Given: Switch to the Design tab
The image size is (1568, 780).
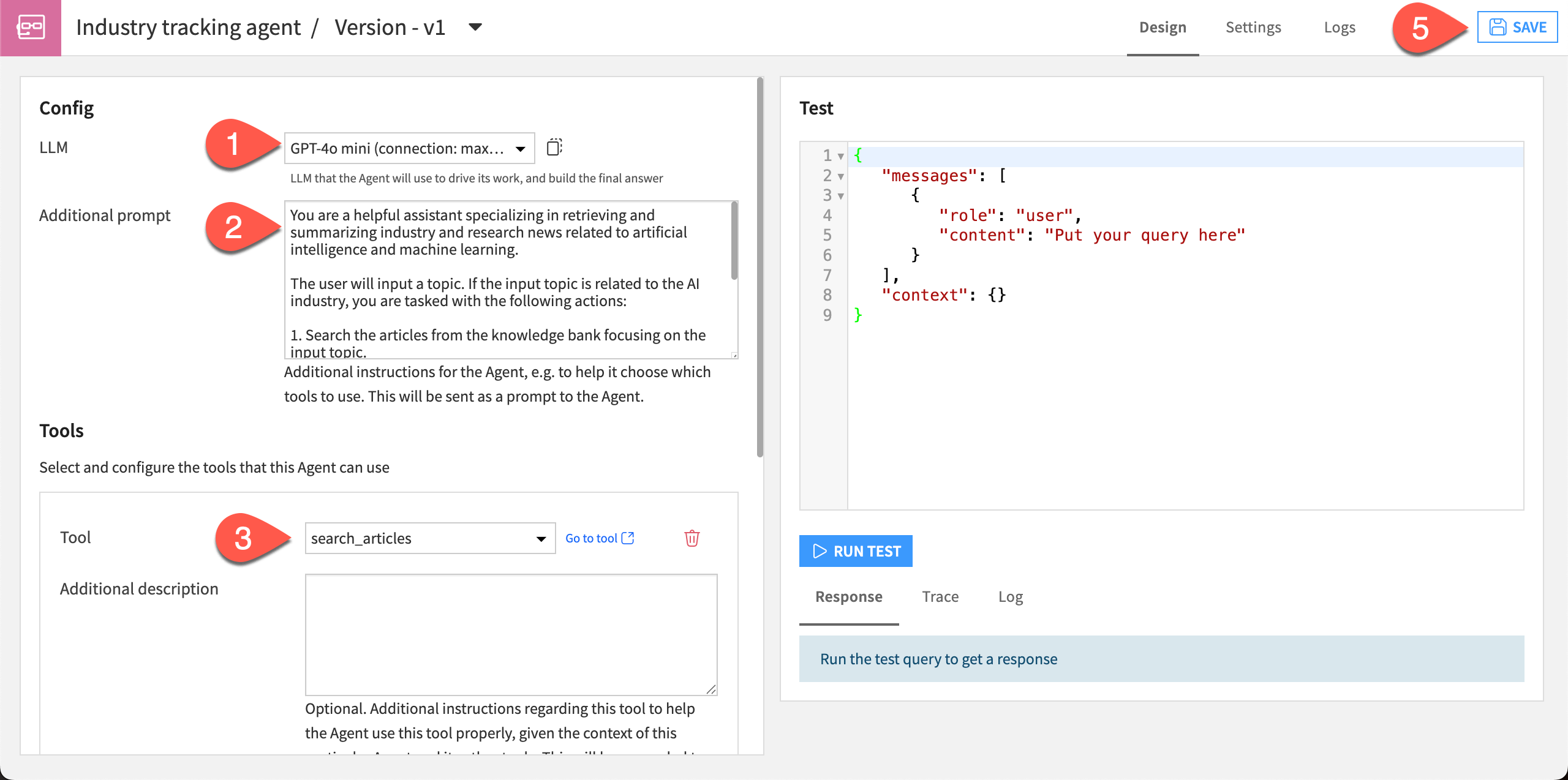Looking at the screenshot, I should click(x=1163, y=28).
